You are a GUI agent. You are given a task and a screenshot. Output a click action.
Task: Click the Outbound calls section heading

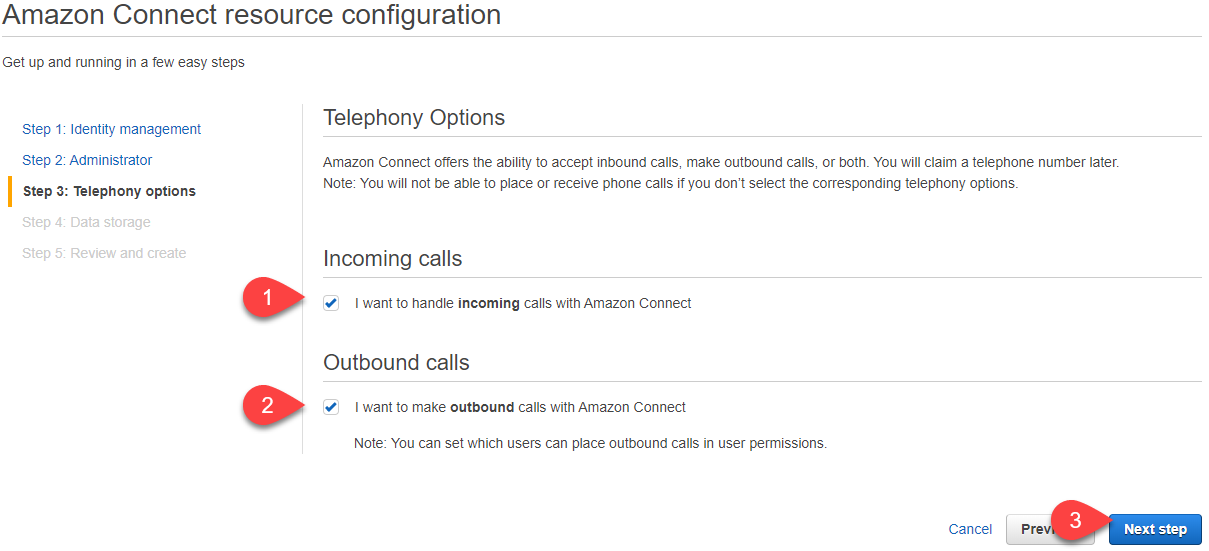point(396,362)
